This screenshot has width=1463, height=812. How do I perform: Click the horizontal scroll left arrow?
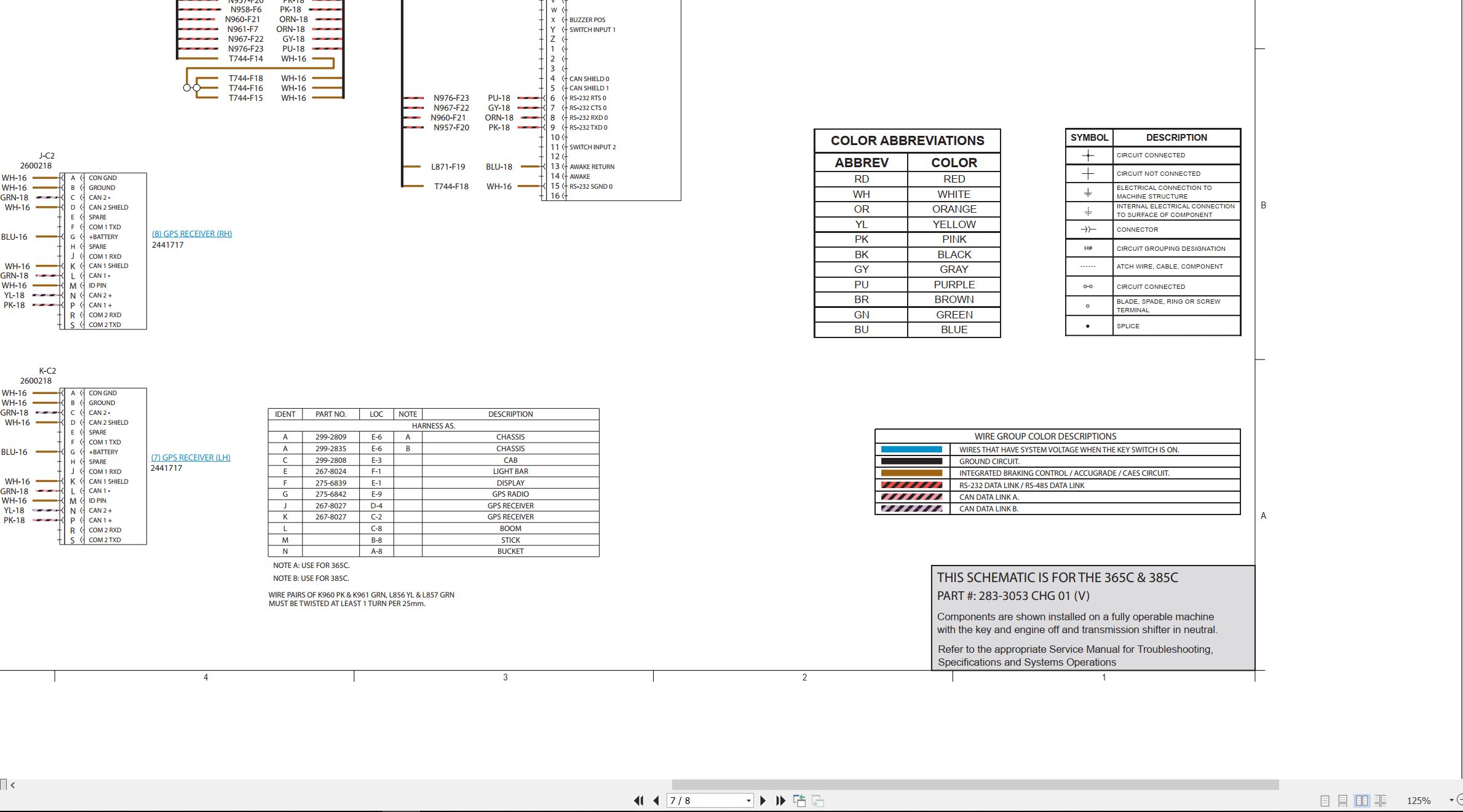coord(12,785)
